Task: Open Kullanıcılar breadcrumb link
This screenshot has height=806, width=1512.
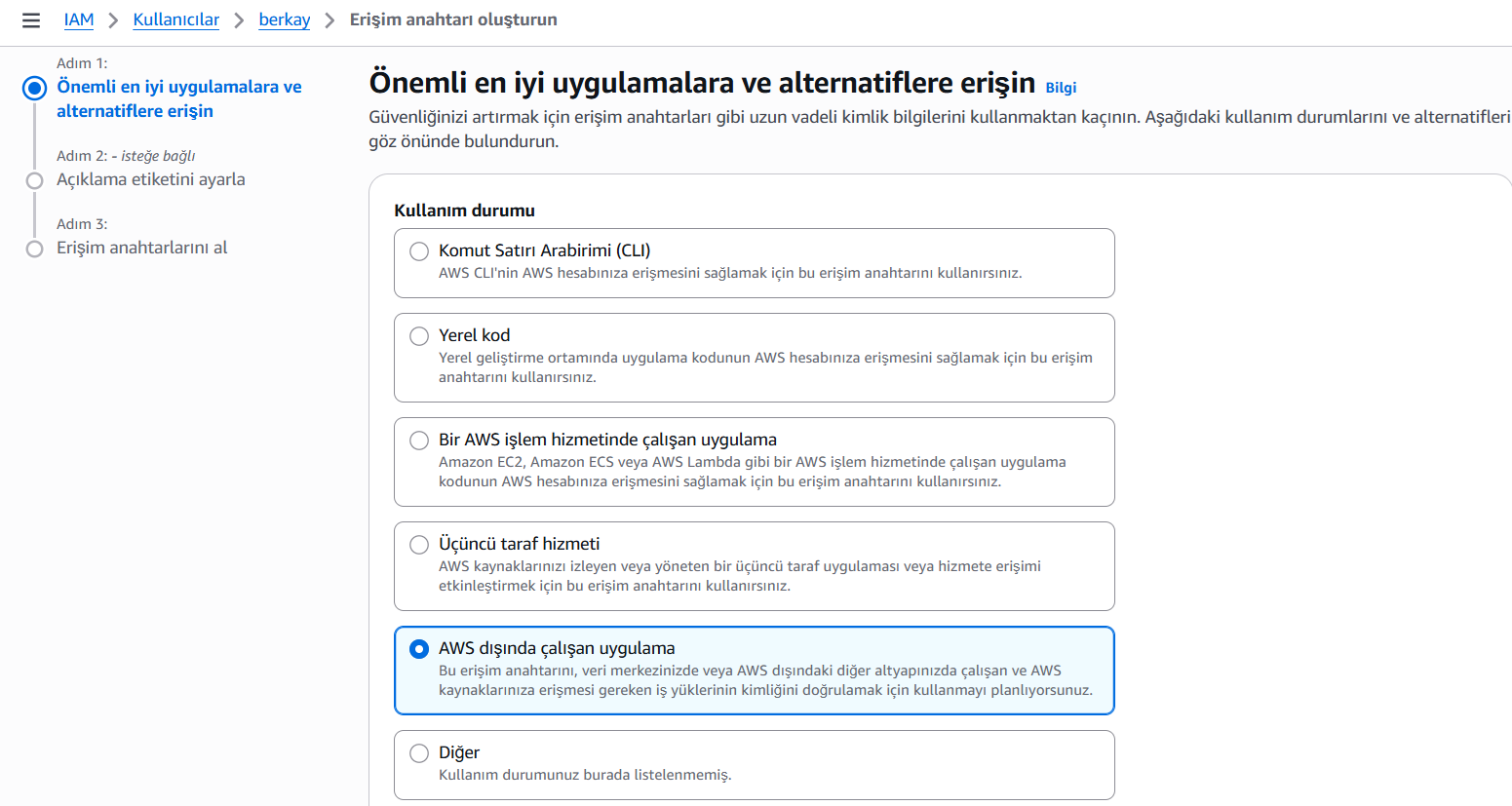Action: (175, 19)
